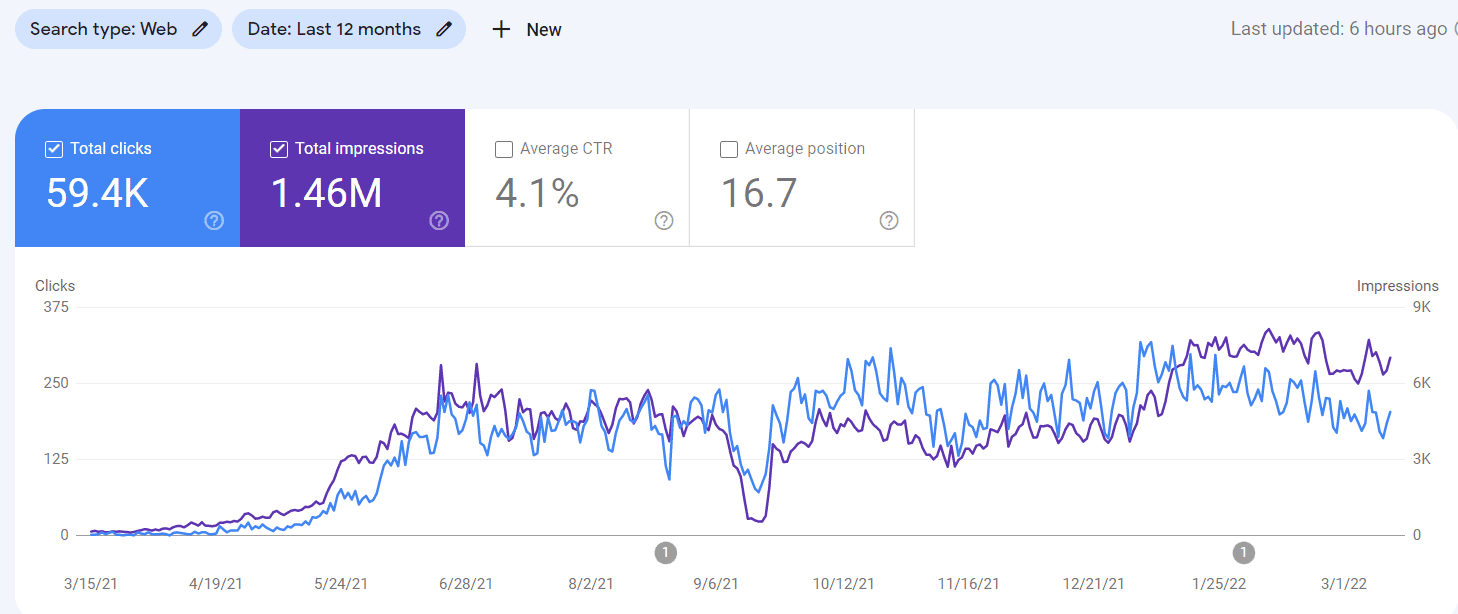Enable the Average CTR checkbox
This screenshot has width=1458, height=614.
505,149
